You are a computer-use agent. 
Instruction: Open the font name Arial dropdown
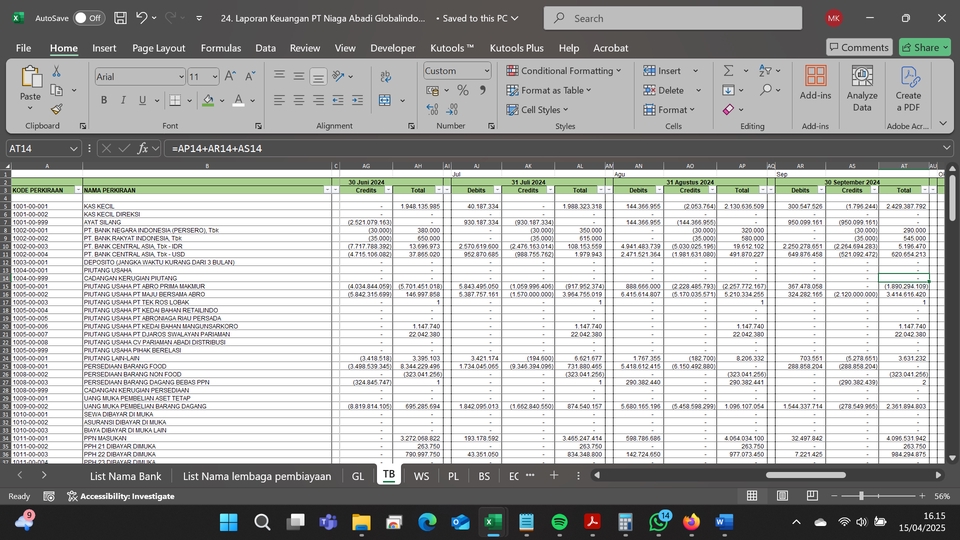181,77
